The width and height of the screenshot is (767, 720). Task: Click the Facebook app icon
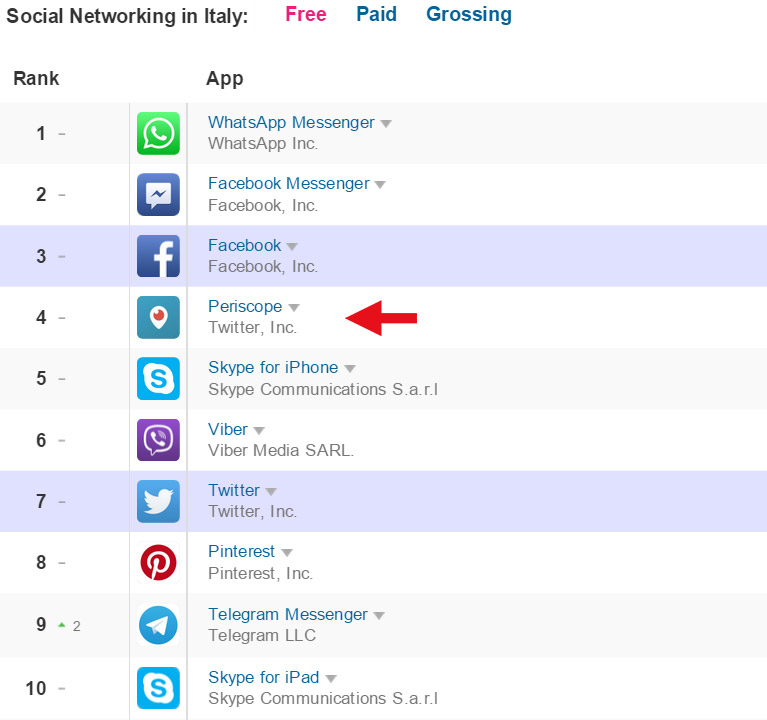[158, 256]
